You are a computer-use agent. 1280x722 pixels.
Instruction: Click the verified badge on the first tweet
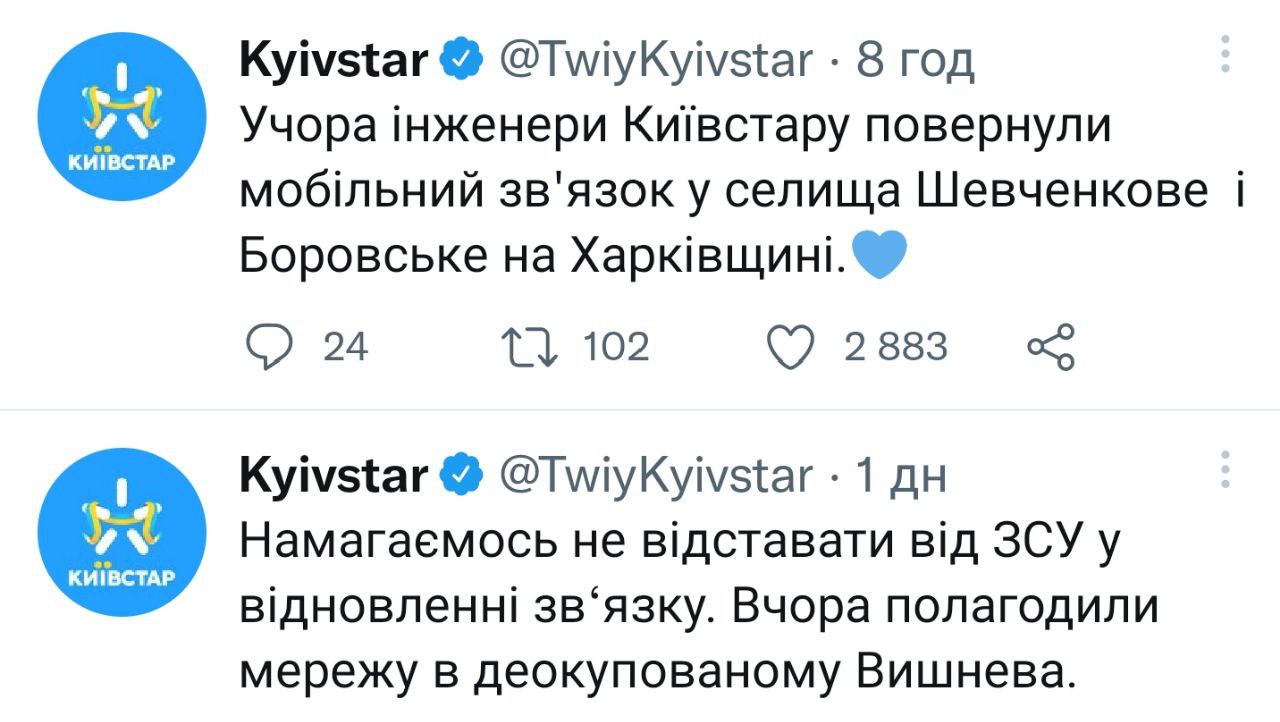pyautogui.click(x=458, y=62)
